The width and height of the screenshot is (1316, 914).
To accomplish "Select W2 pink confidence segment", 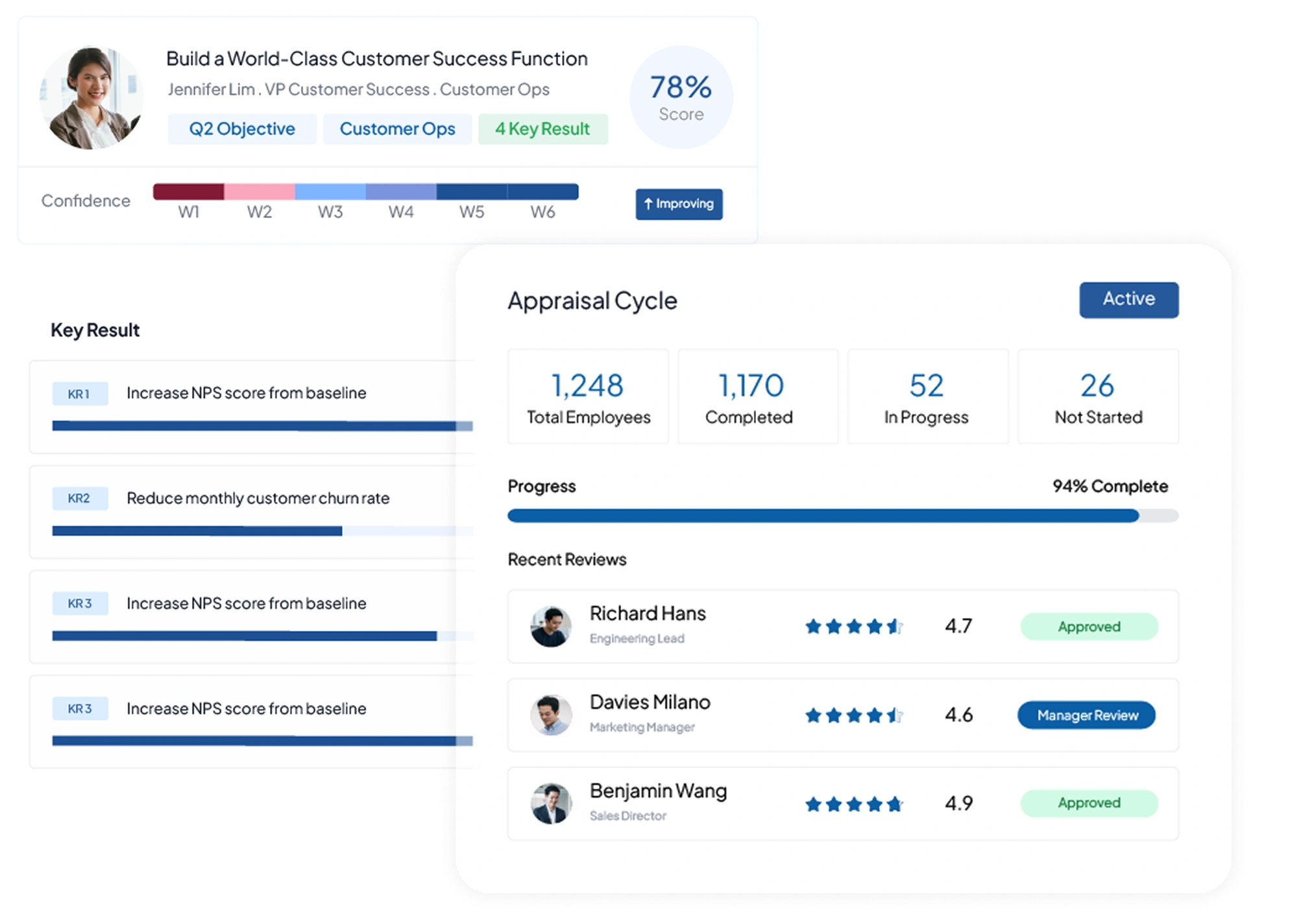I will pos(260,191).
